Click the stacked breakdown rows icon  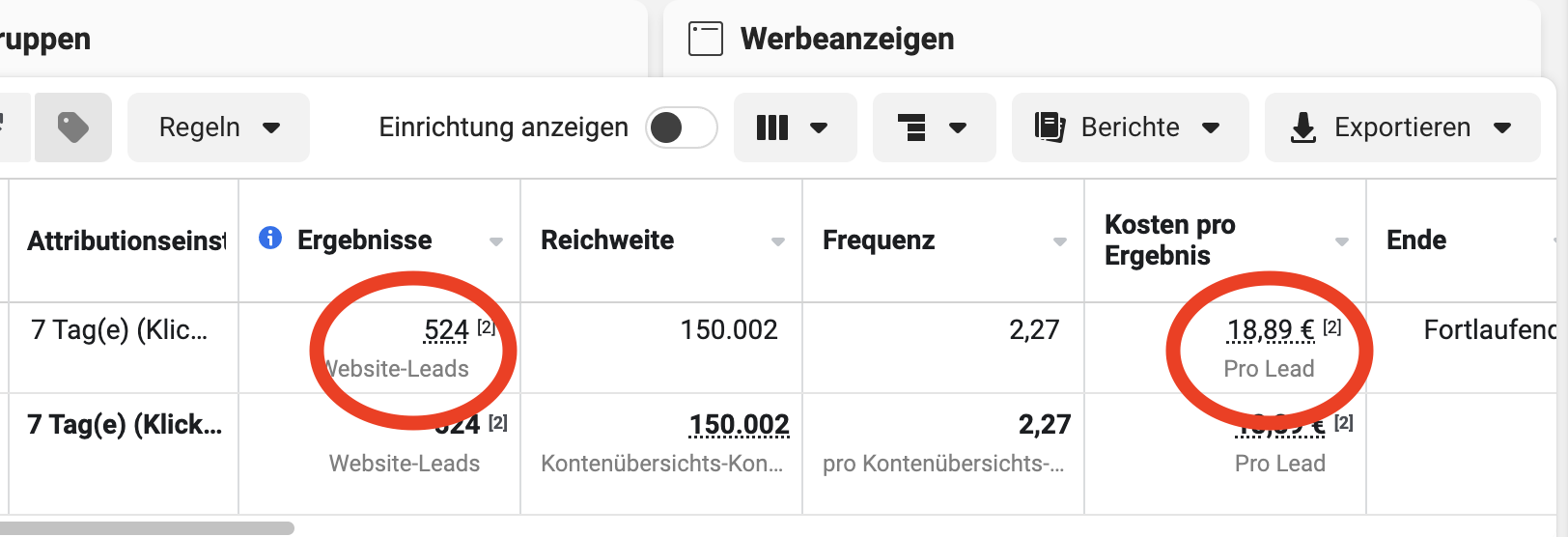point(912,127)
